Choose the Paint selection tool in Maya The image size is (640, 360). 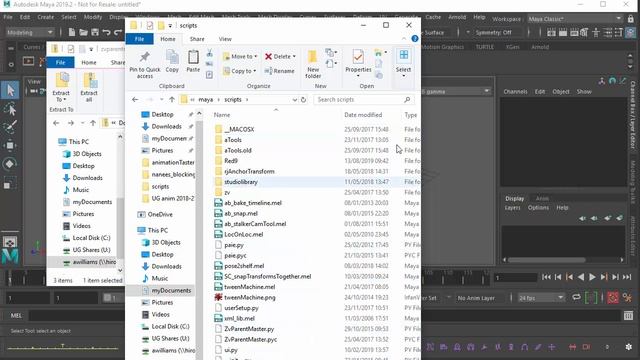[x=10, y=127]
